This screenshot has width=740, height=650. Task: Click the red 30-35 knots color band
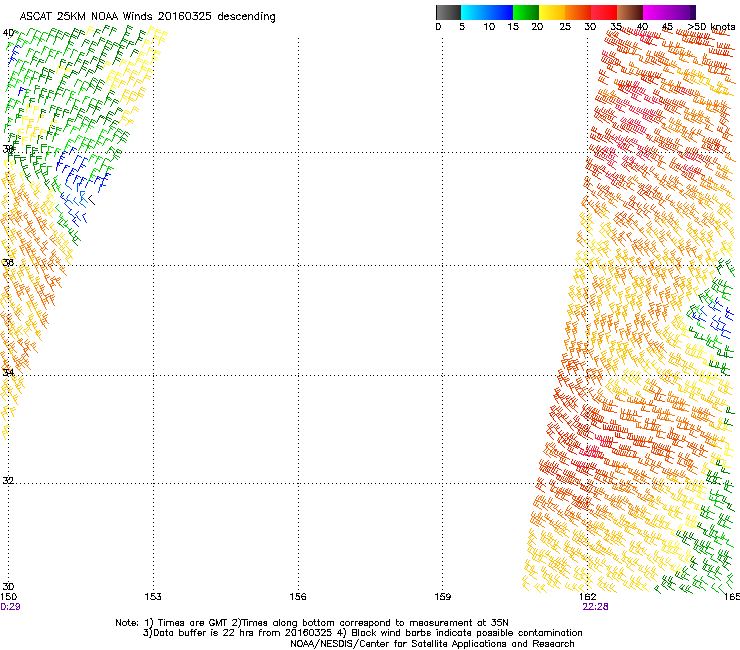tap(604, 12)
